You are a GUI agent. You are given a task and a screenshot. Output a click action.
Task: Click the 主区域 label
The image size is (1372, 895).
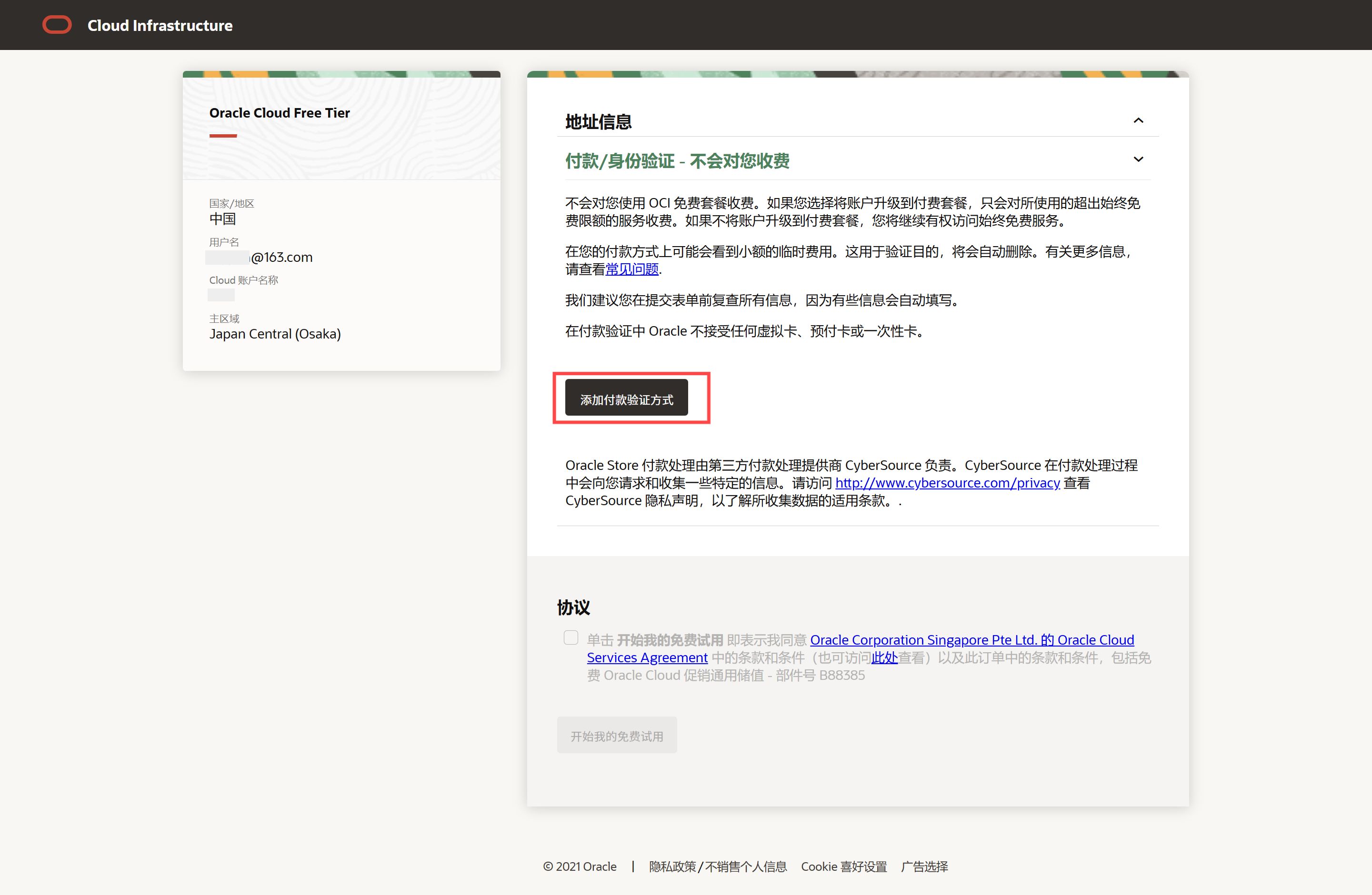tap(224, 318)
